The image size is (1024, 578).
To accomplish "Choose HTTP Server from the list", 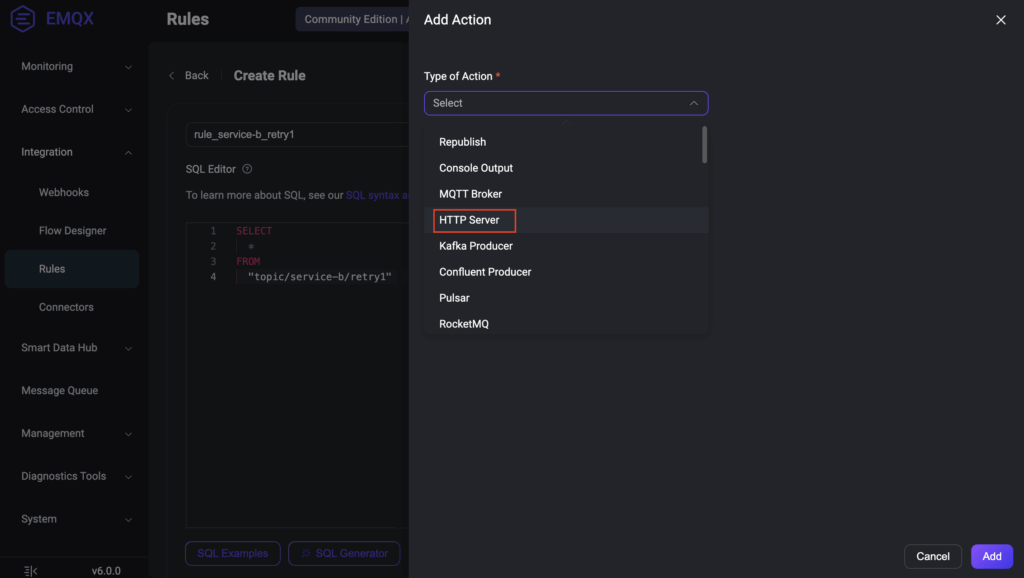I will pyautogui.click(x=469, y=220).
